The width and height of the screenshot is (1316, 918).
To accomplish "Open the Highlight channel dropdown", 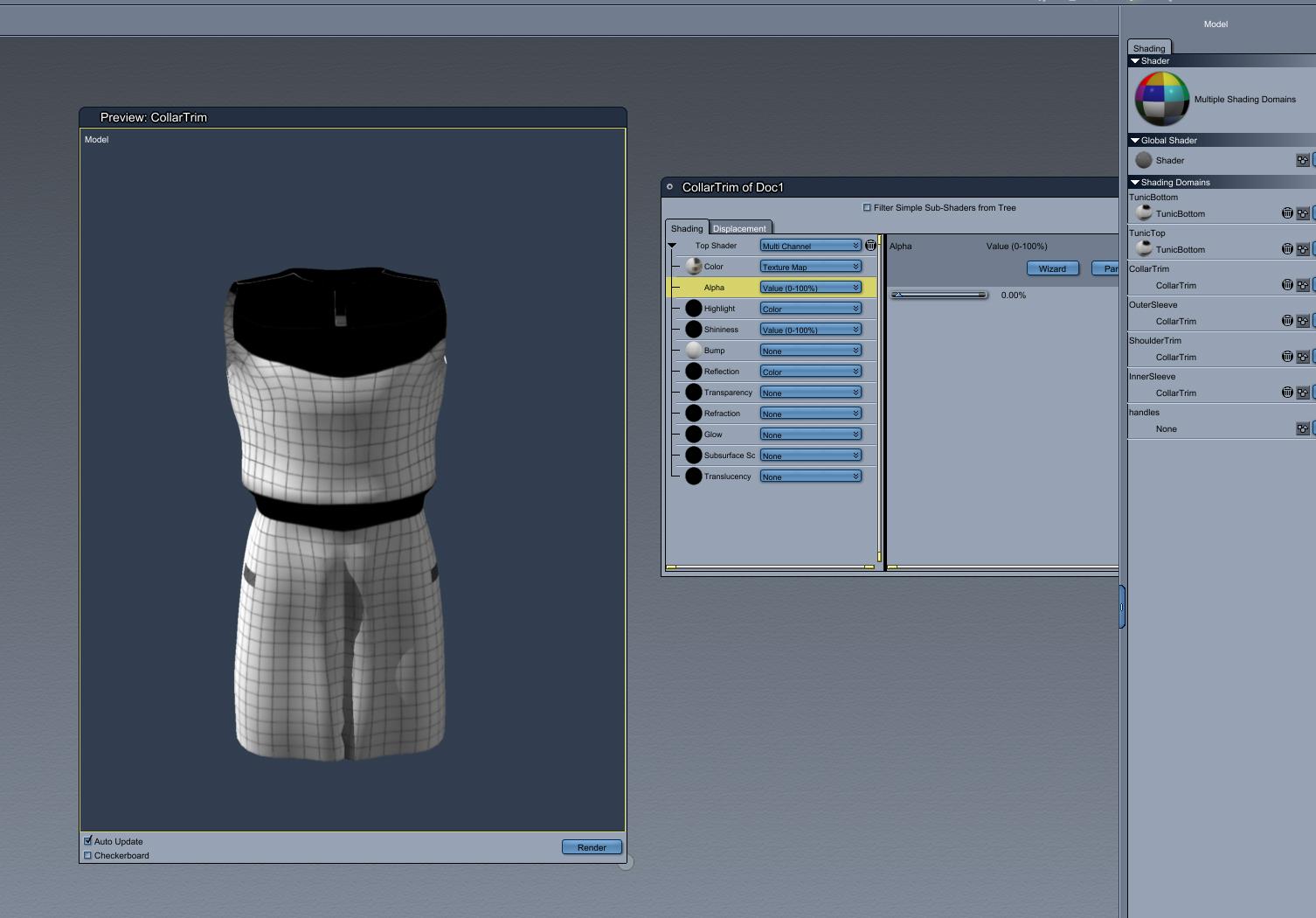I will pyautogui.click(x=811, y=309).
